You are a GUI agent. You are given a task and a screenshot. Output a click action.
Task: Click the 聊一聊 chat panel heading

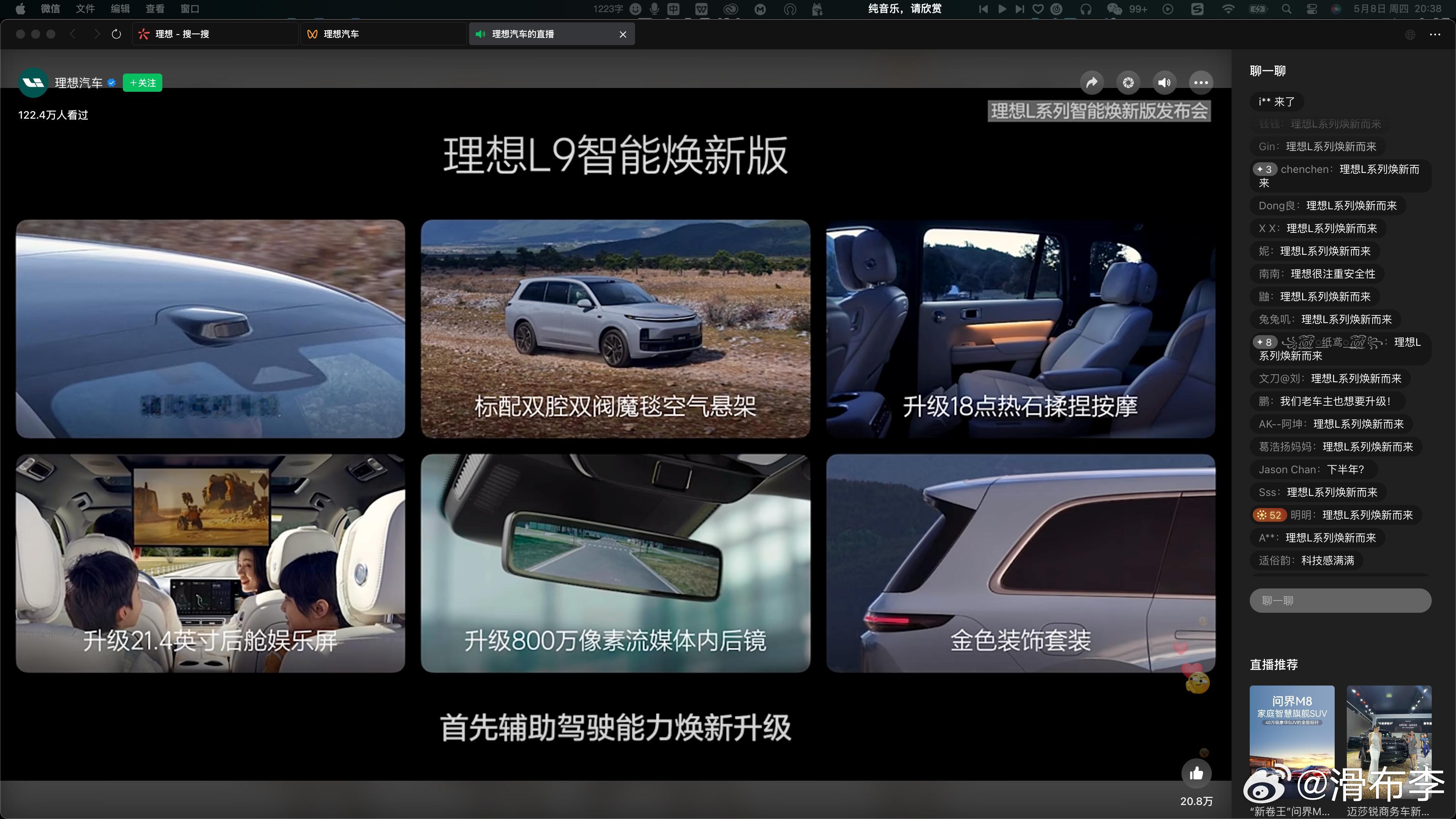(x=1268, y=71)
